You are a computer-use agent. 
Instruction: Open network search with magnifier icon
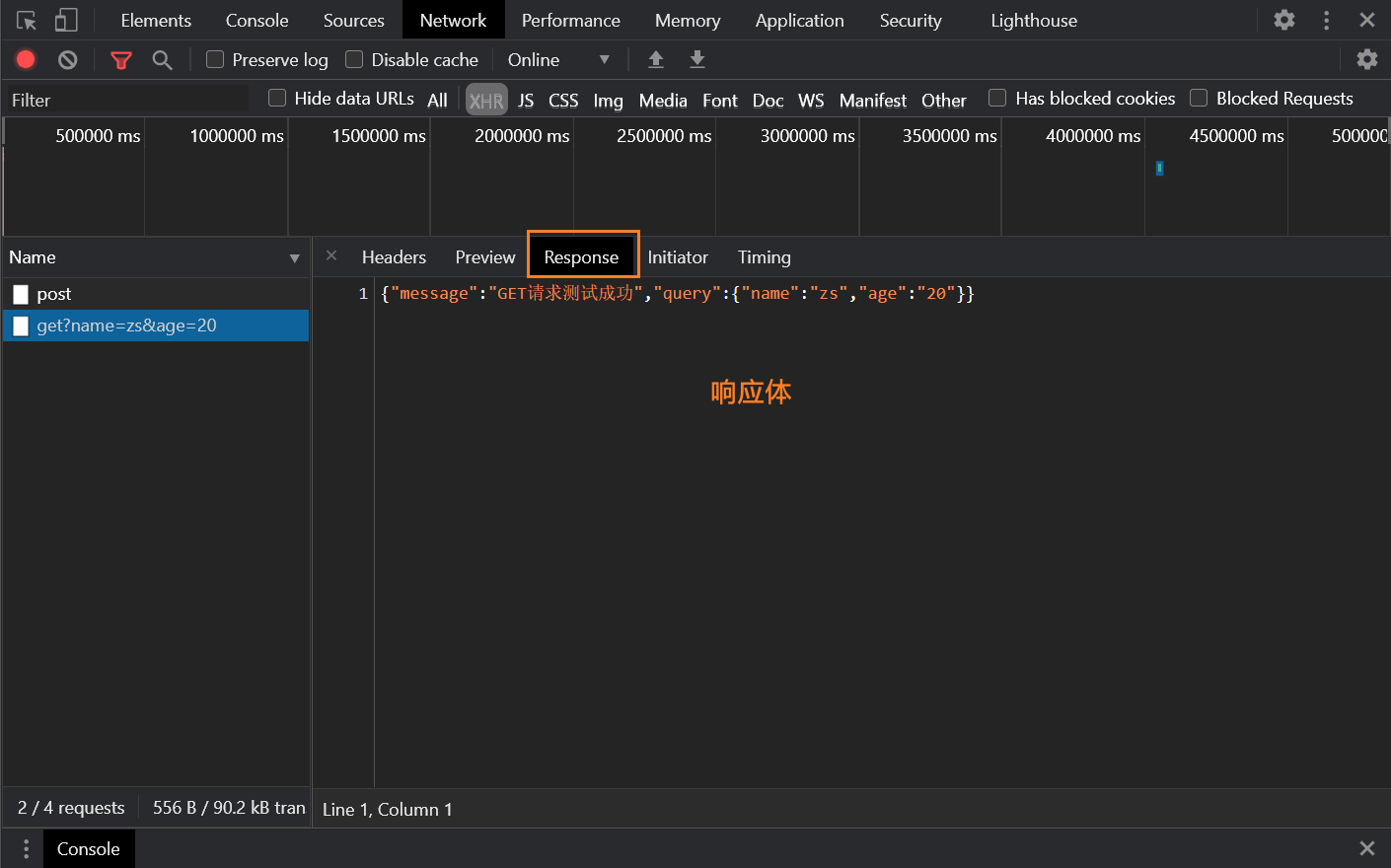point(162,60)
